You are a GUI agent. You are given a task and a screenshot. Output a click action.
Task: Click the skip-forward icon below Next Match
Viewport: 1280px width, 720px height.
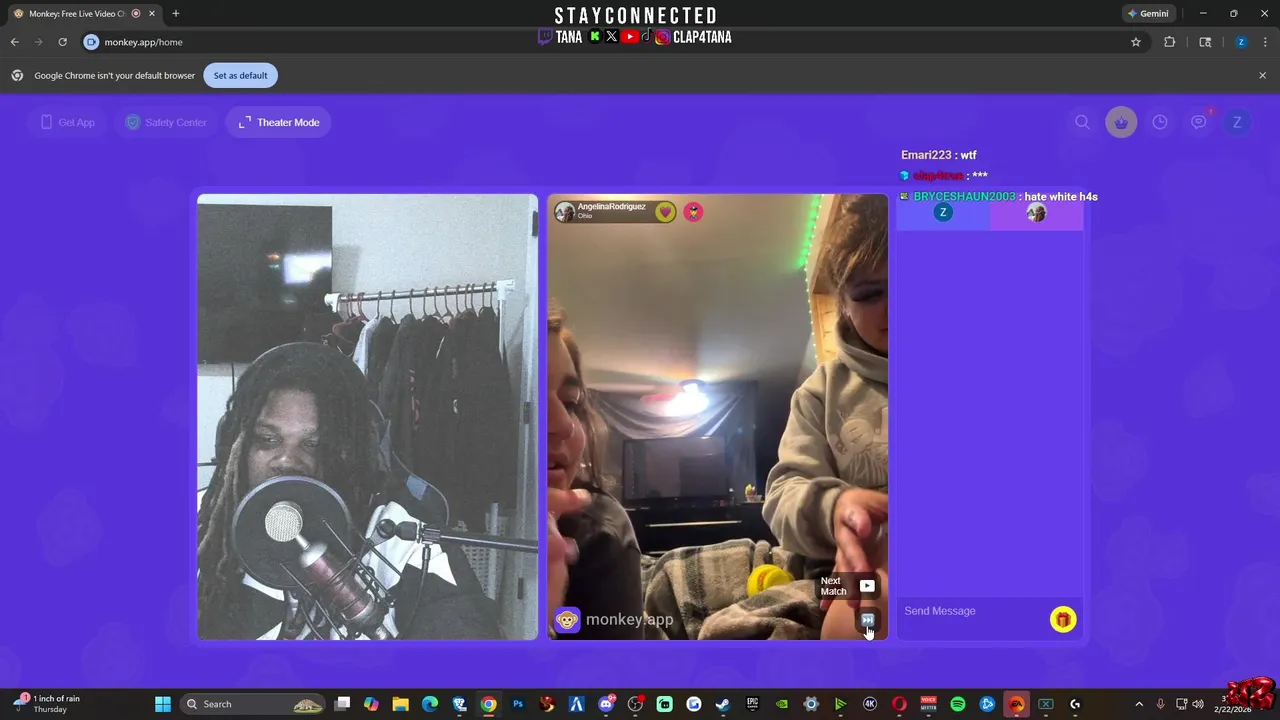click(x=867, y=620)
